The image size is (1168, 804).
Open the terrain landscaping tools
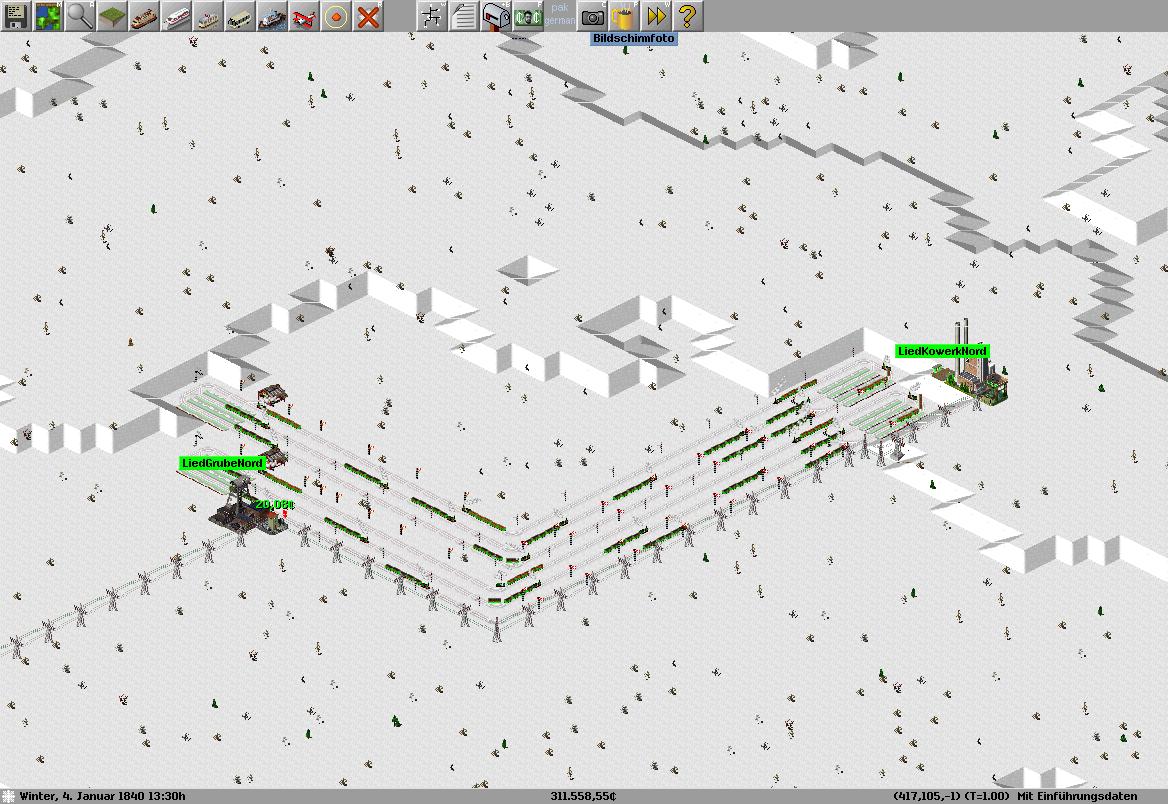(112, 16)
